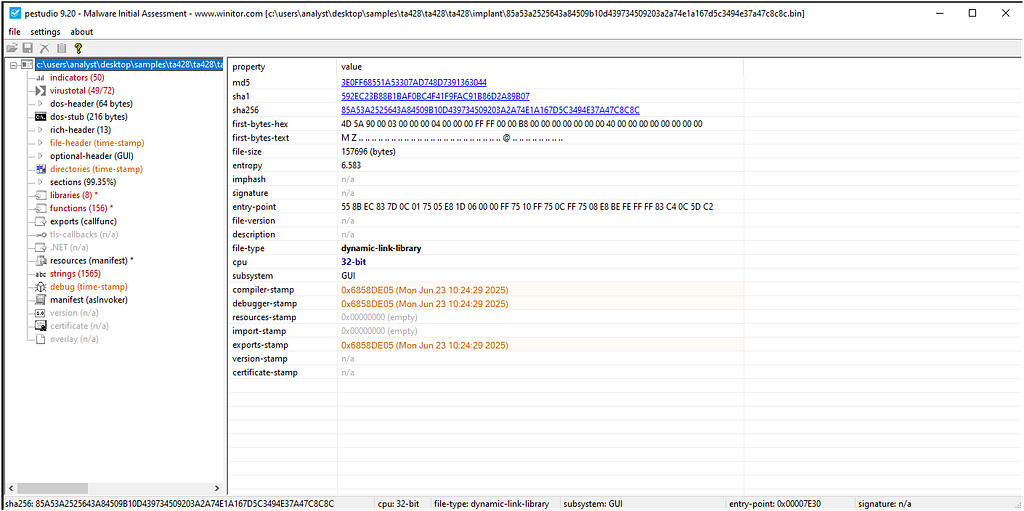Click tree horizontal scrollbar right arrow

pos(217,488)
